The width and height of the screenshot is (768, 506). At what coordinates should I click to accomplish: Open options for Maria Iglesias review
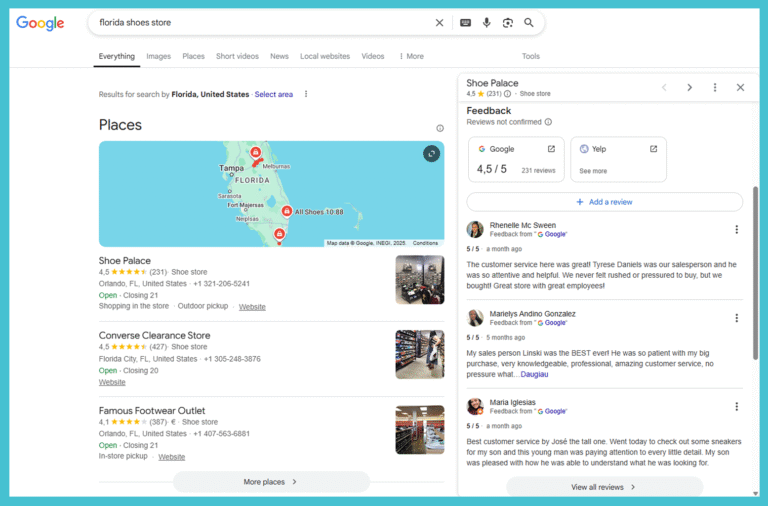coord(736,407)
